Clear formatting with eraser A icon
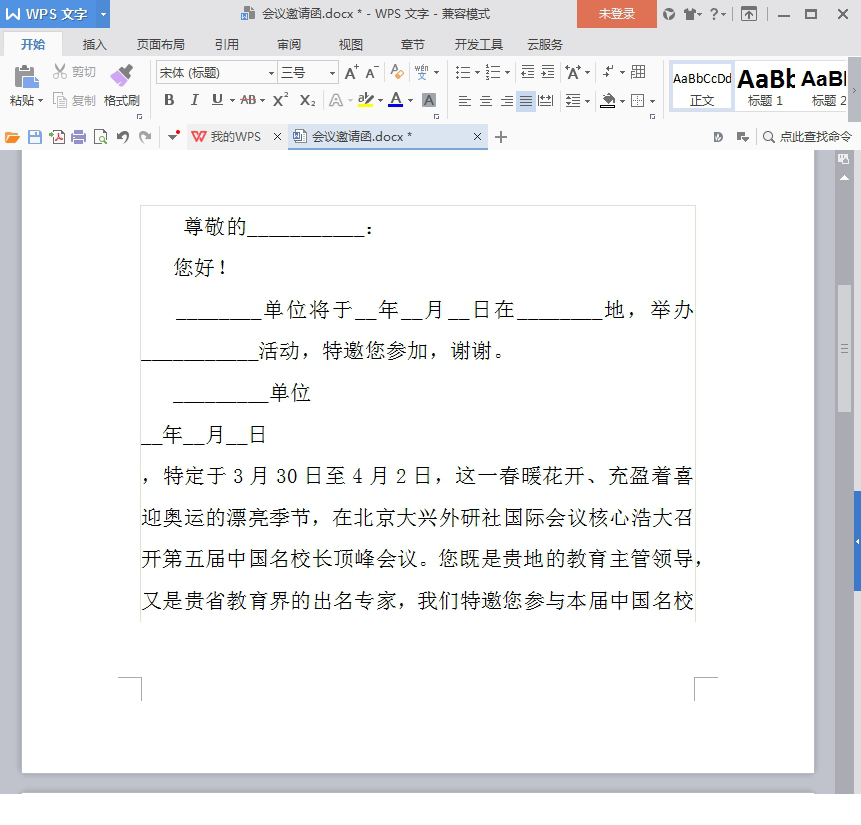Screen dimensions: 861x825 [396, 72]
